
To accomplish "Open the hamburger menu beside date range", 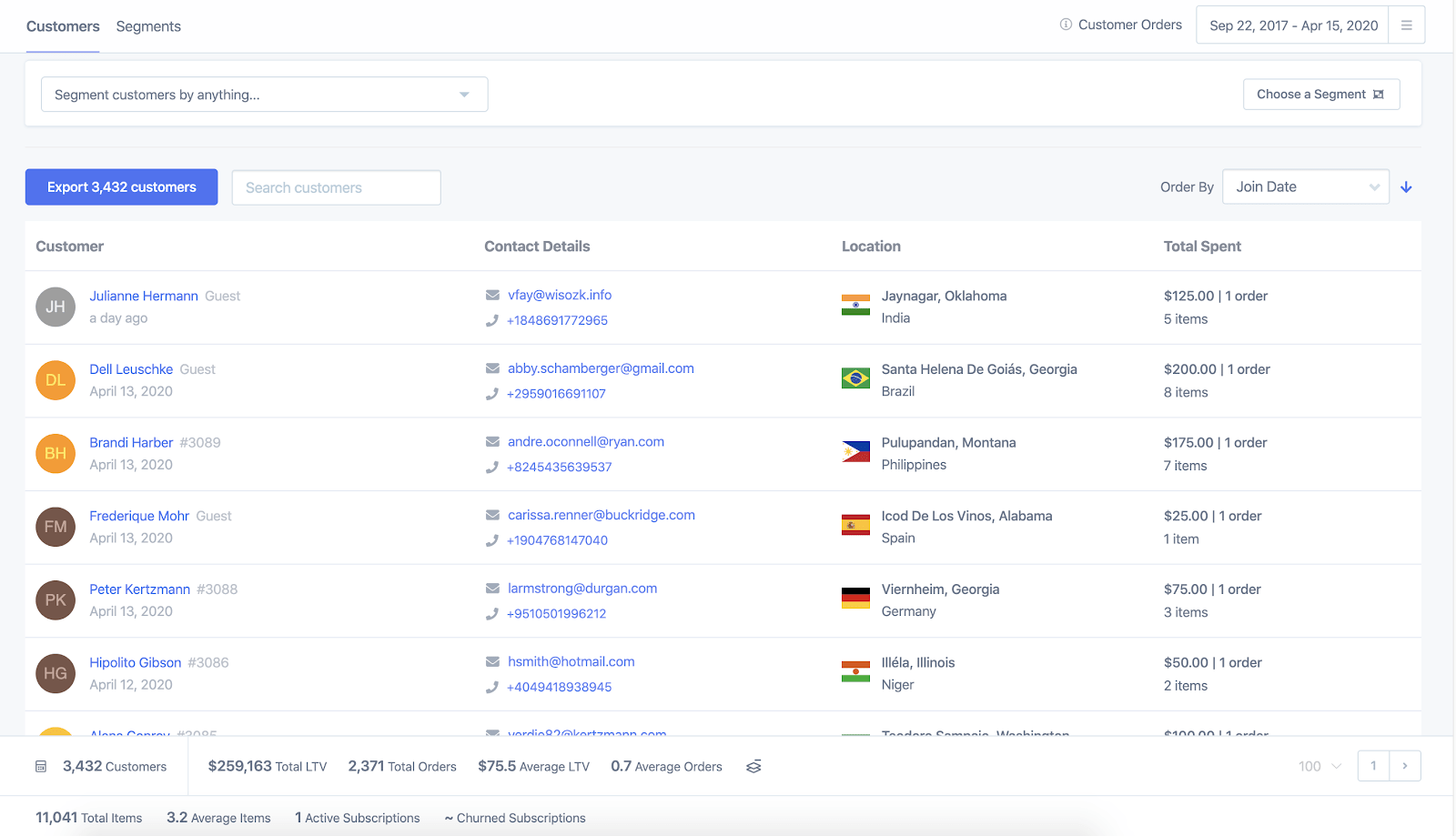I will click(x=1406, y=25).
